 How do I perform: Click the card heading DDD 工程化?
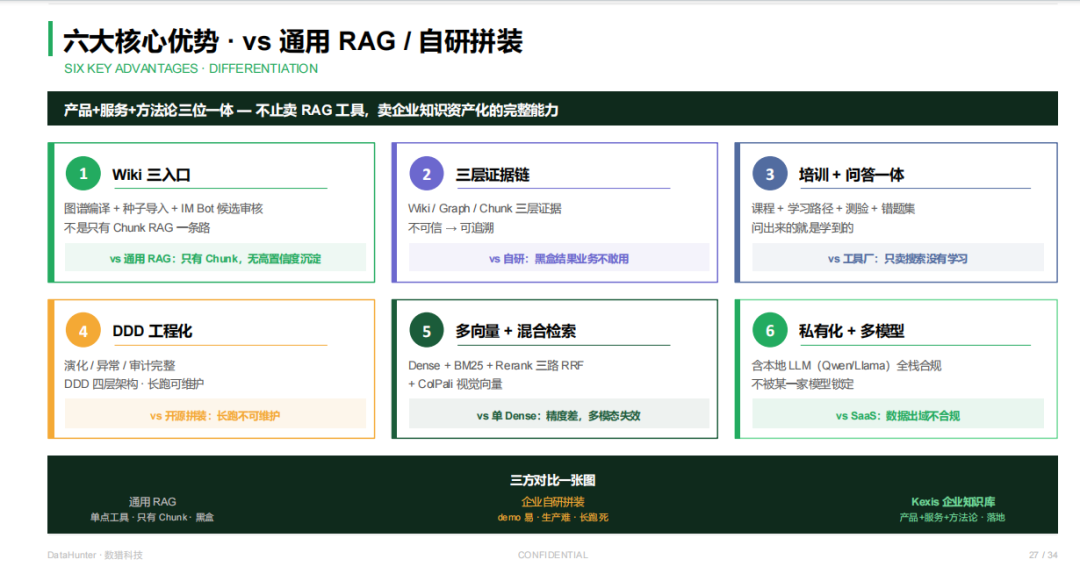pyautogui.click(x=152, y=331)
